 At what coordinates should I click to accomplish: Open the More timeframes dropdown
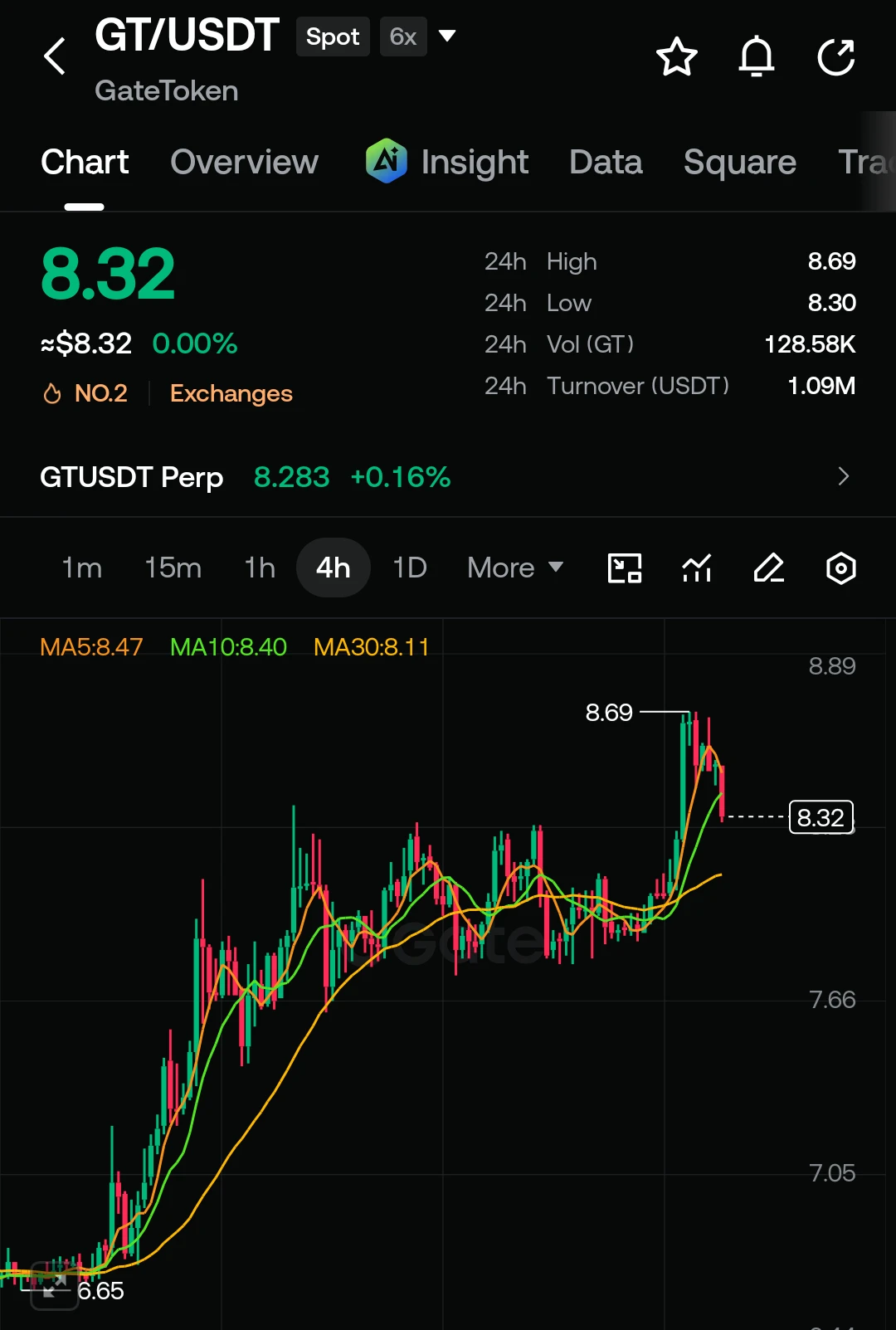515,568
